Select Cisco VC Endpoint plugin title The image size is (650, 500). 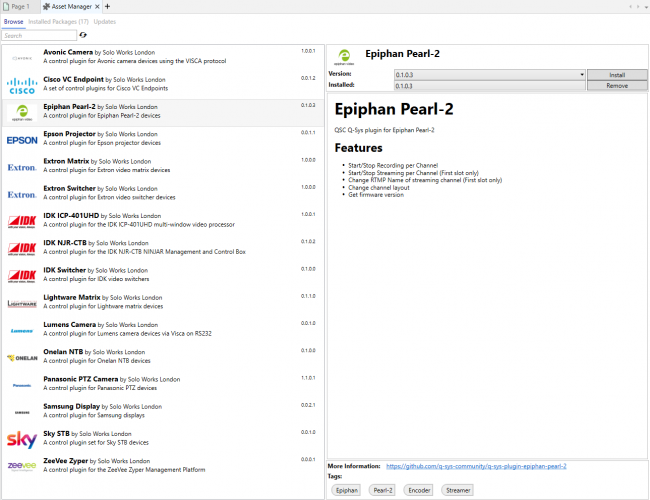(x=73, y=79)
